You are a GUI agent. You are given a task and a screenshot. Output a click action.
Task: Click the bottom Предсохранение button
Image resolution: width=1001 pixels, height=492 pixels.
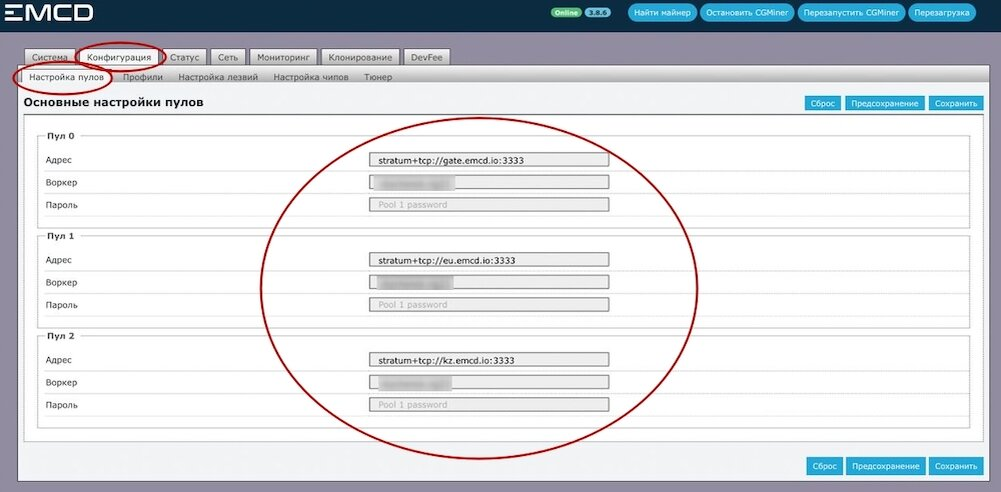tap(885, 466)
